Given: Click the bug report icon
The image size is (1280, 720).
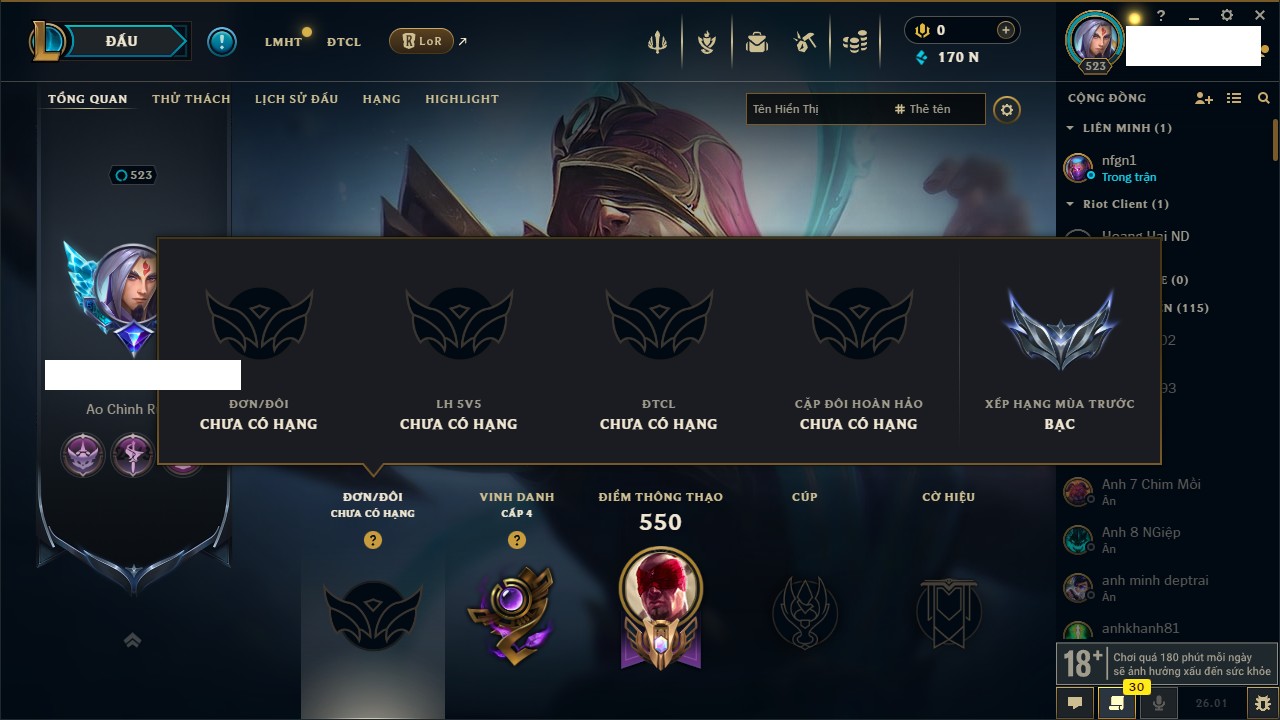Looking at the screenshot, I should coord(1262,703).
